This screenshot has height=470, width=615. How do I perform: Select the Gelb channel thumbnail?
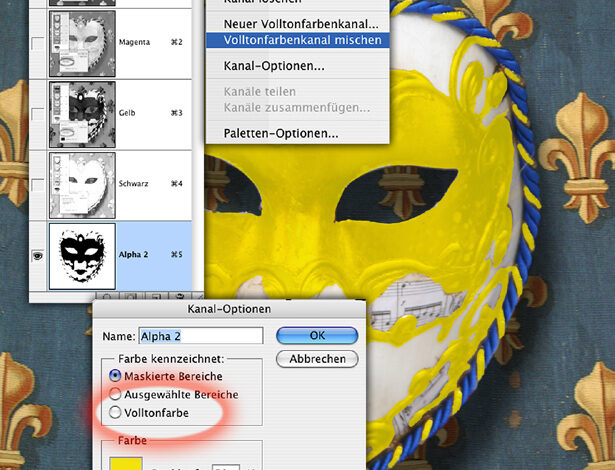coord(82,114)
